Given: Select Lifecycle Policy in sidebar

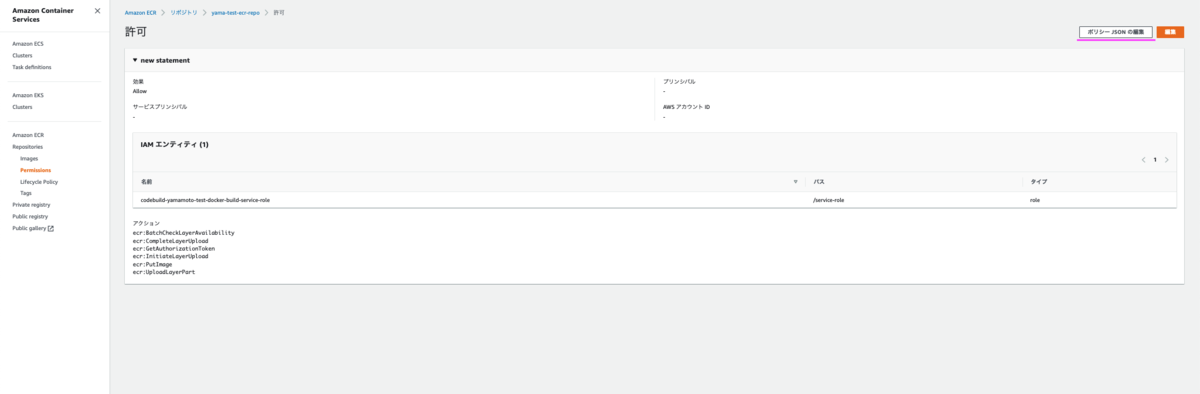Looking at the screenshot, I should (39, 182).
